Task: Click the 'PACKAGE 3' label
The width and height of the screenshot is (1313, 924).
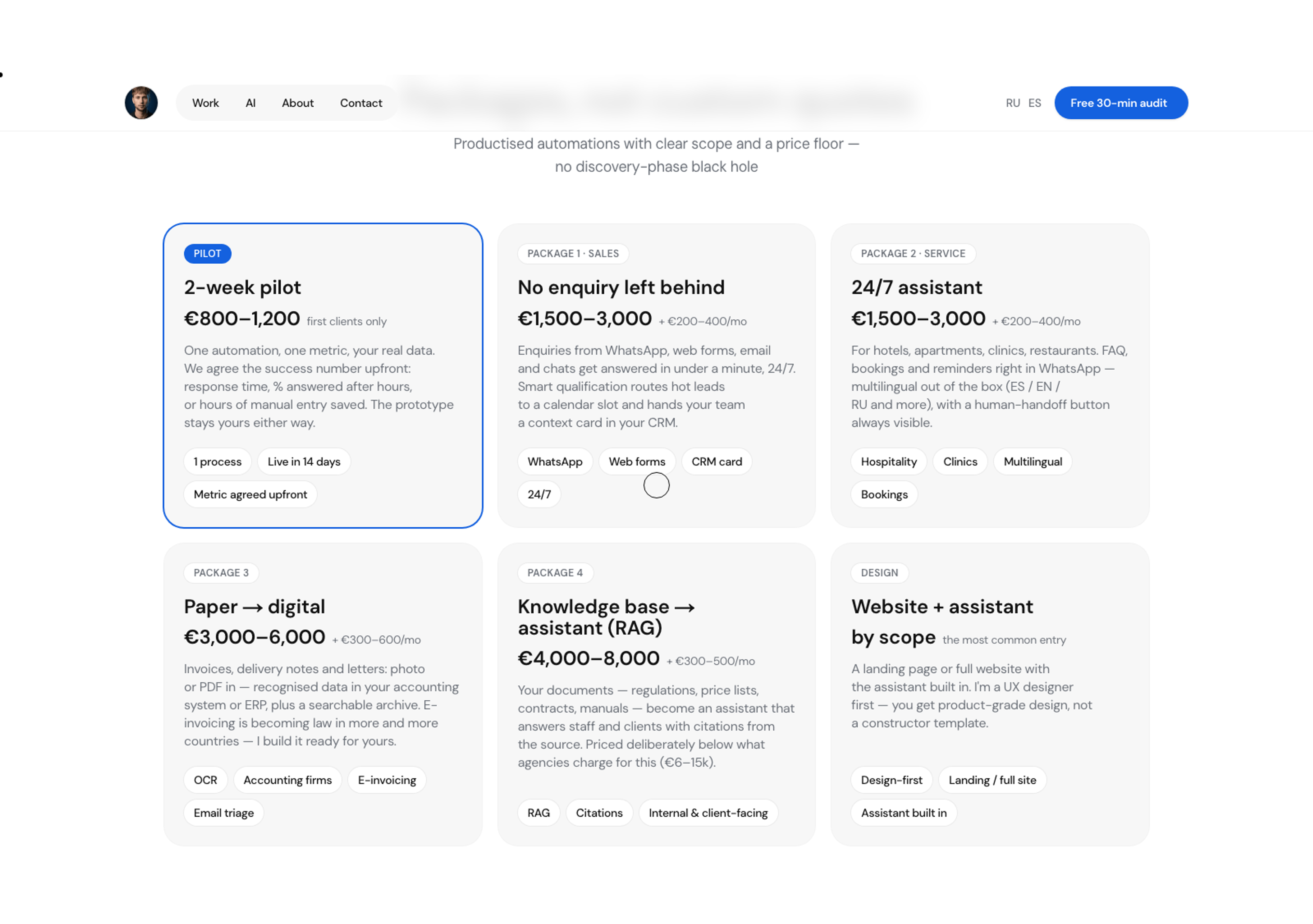Action: (x=221, y=572)
